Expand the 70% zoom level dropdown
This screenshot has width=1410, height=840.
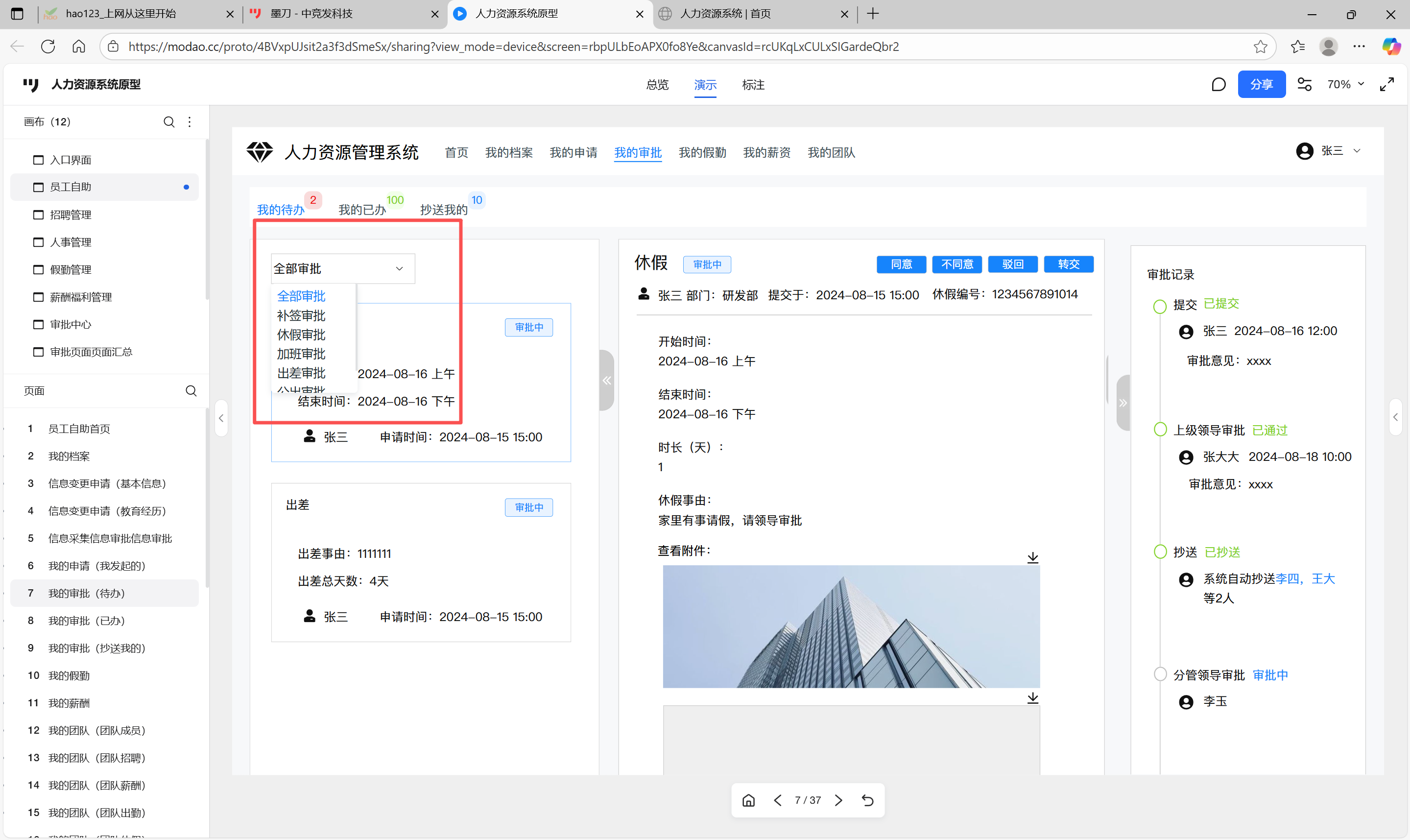click(1345, 84)
